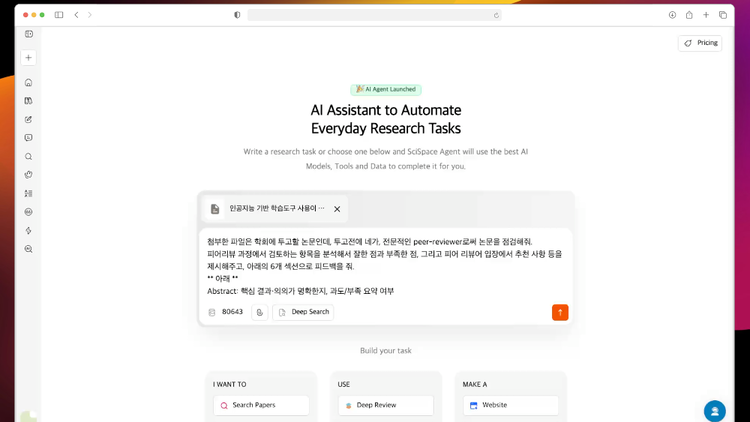Open the AI detector round icon in sidebar
The height and width of the screenshot is (422, 750).
[29, 212]
